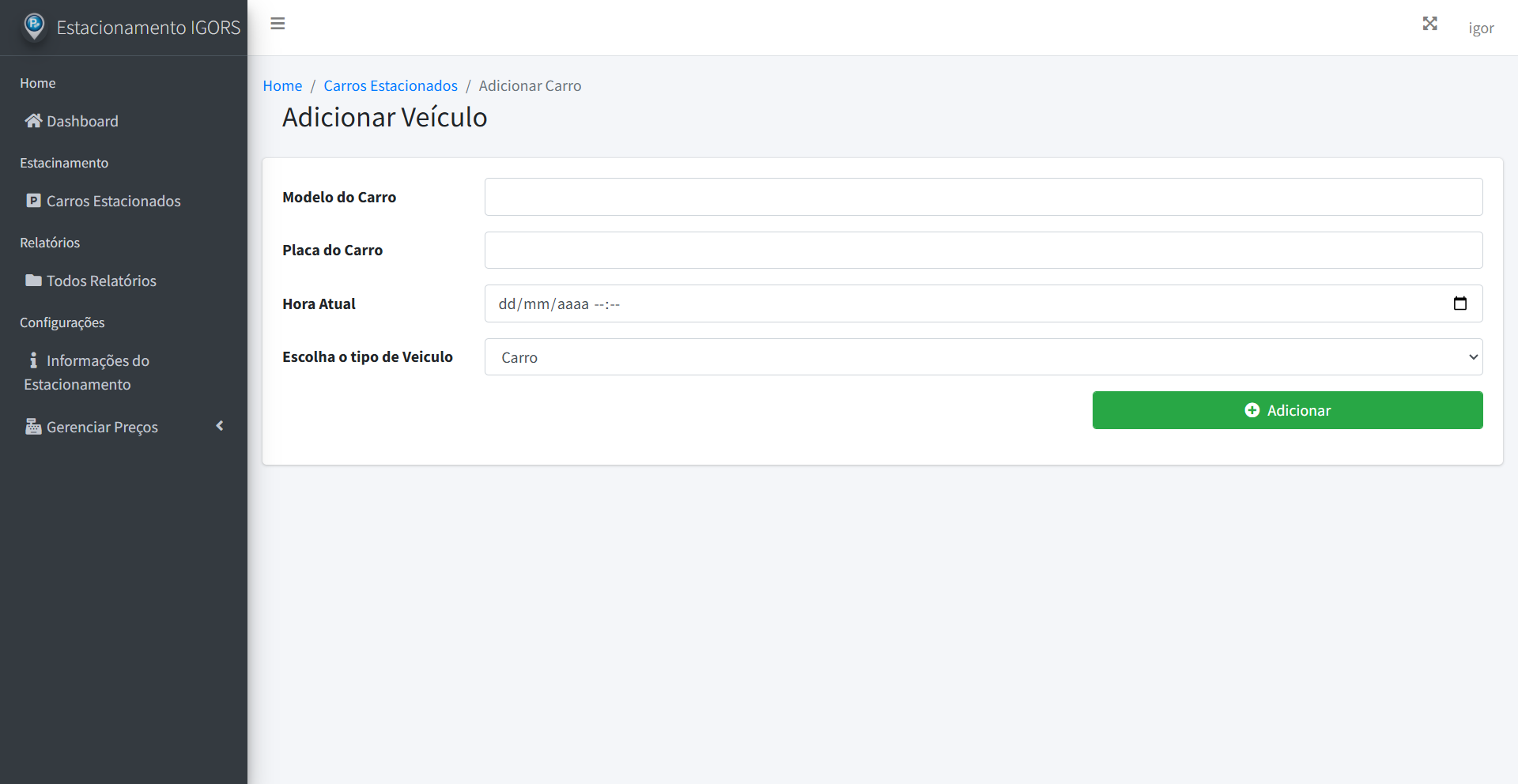Screen dimensions: 1518x784
Task: Follow the Carros Estacionados breadcrumb link
Action: click(x=391, y=85)
